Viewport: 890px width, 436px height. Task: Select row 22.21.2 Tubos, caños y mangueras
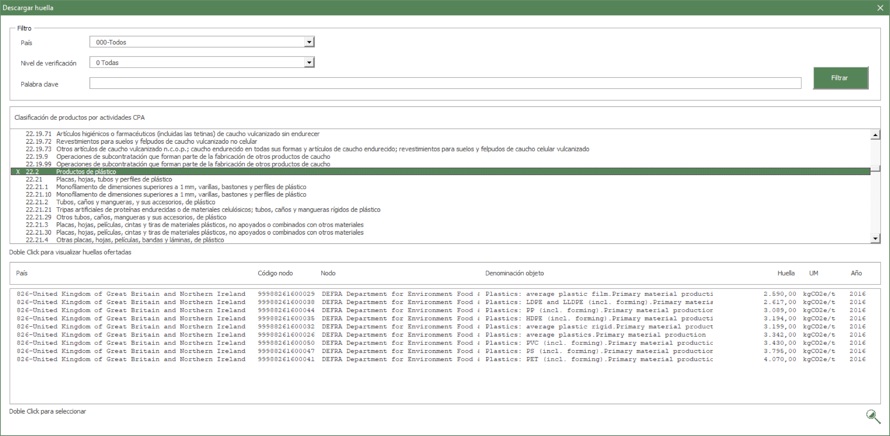point(440,202)
